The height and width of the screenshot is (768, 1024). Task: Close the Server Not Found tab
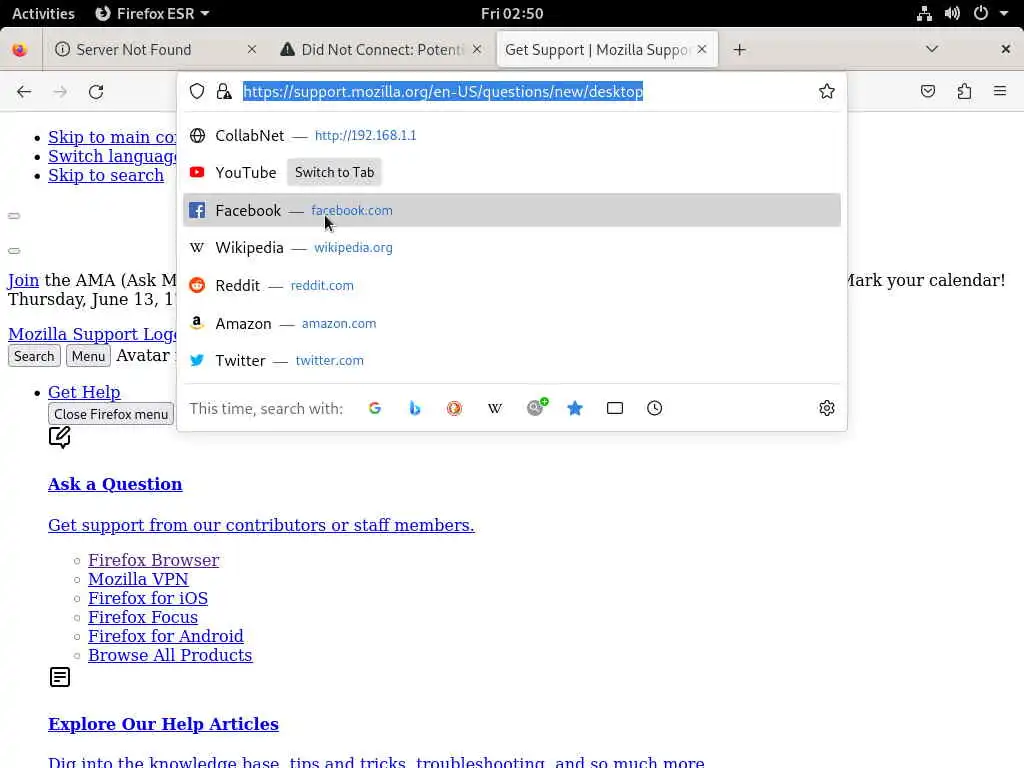tap(252, 49)
